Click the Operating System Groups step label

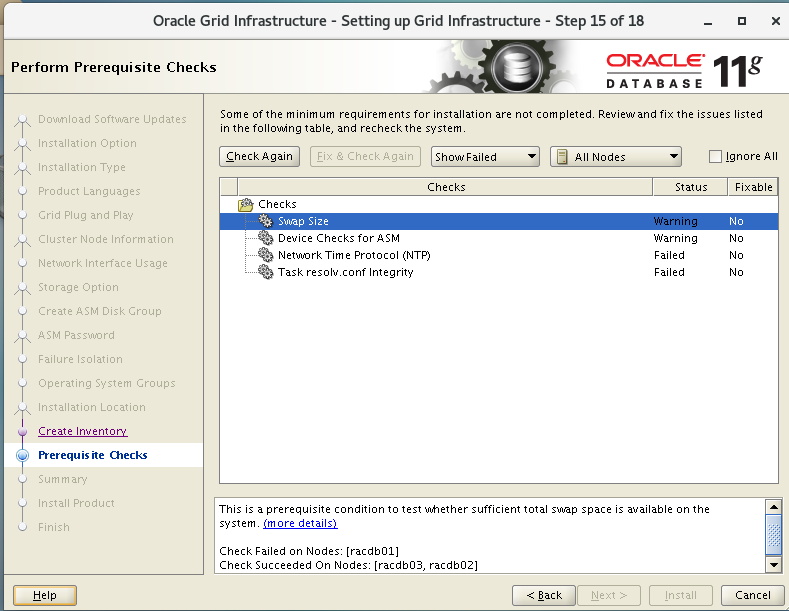point(107,384)
